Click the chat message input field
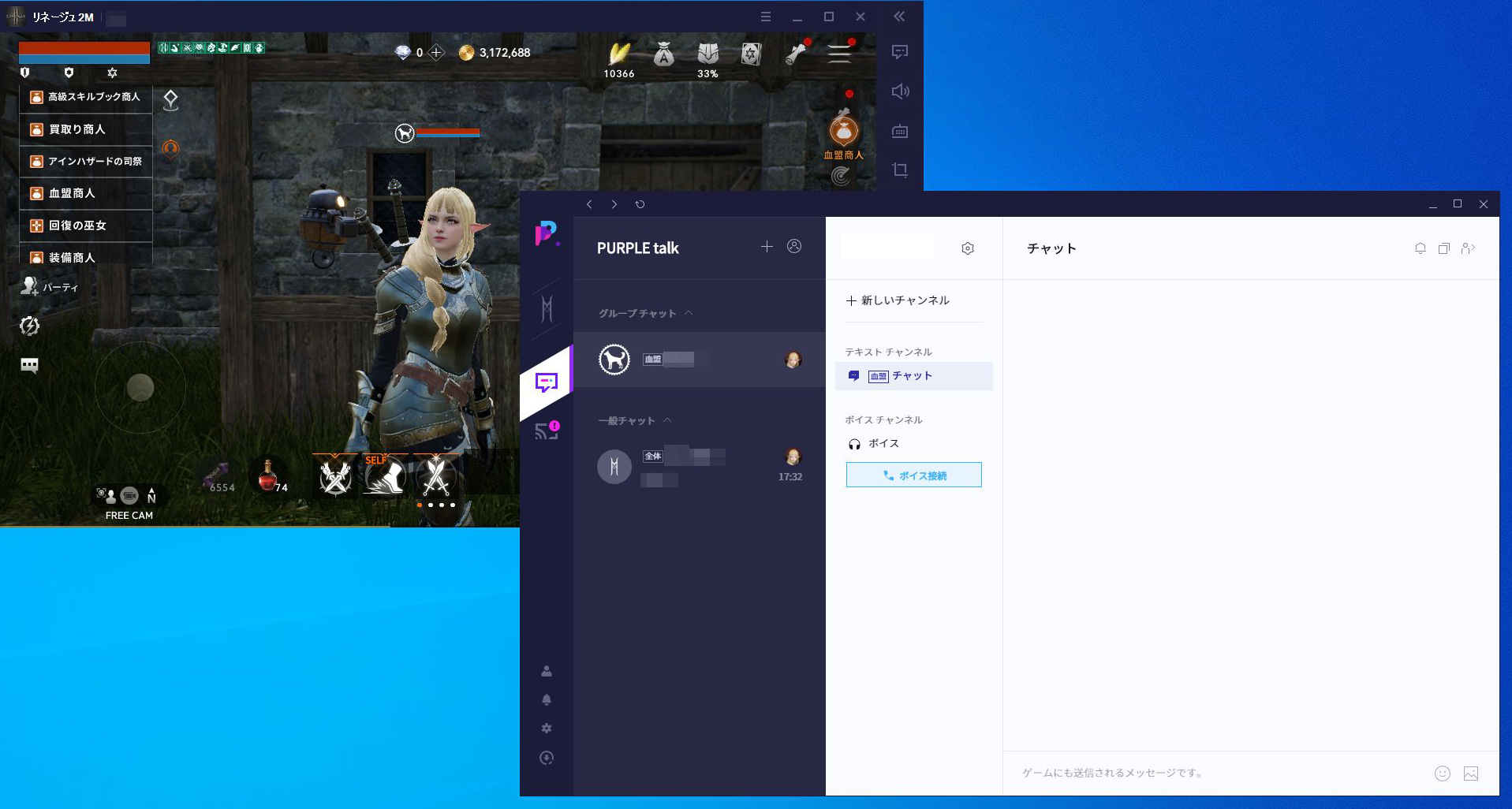The height and width of the screenshot is (809, 1512). pyautogui.click(x=1219, y=774)
